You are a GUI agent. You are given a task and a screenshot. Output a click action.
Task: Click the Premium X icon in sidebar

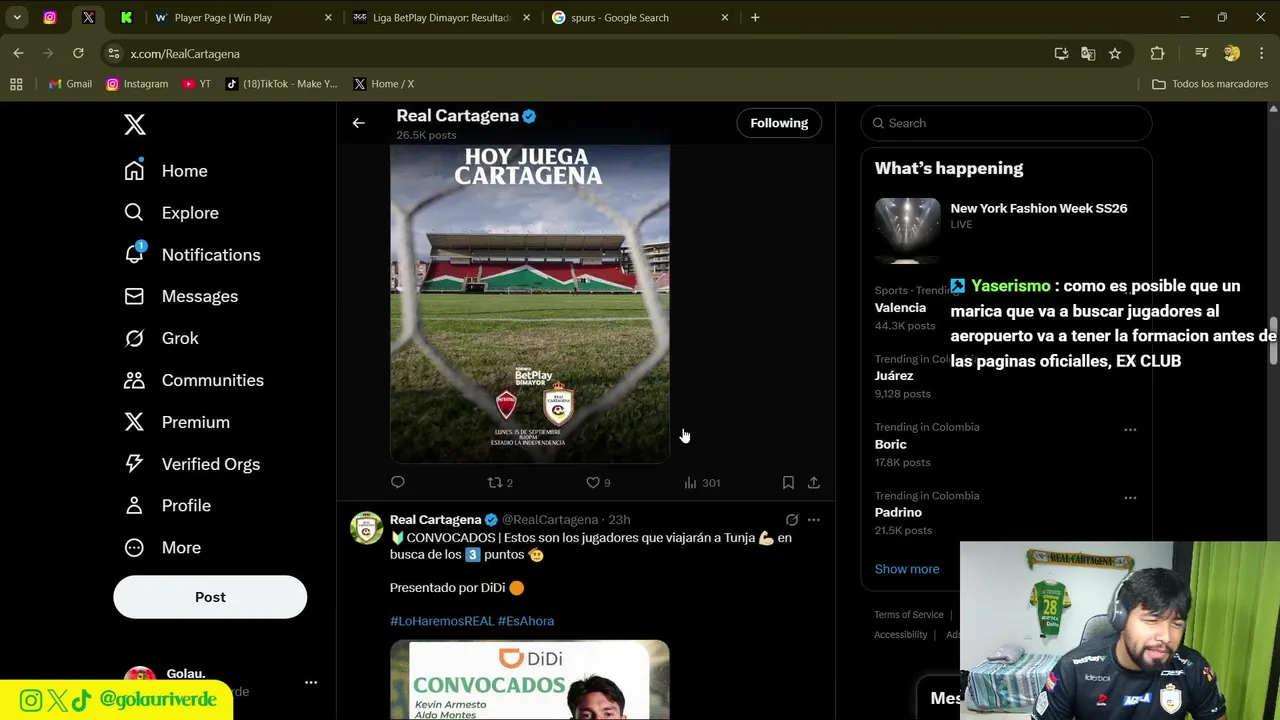[x=134, y=422]
